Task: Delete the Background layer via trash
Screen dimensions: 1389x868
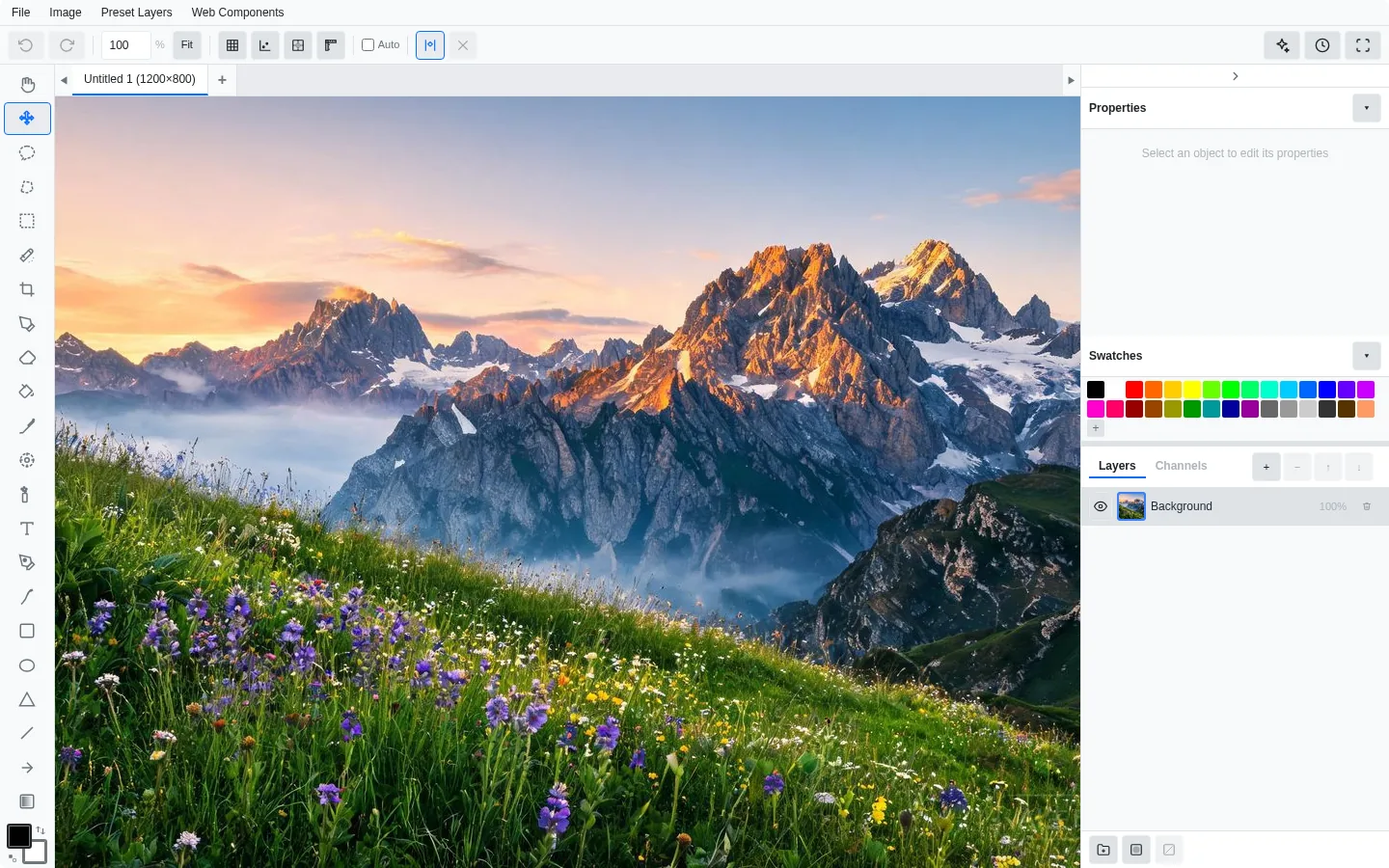Action: pyautogui.click(x=1367, y=506)
